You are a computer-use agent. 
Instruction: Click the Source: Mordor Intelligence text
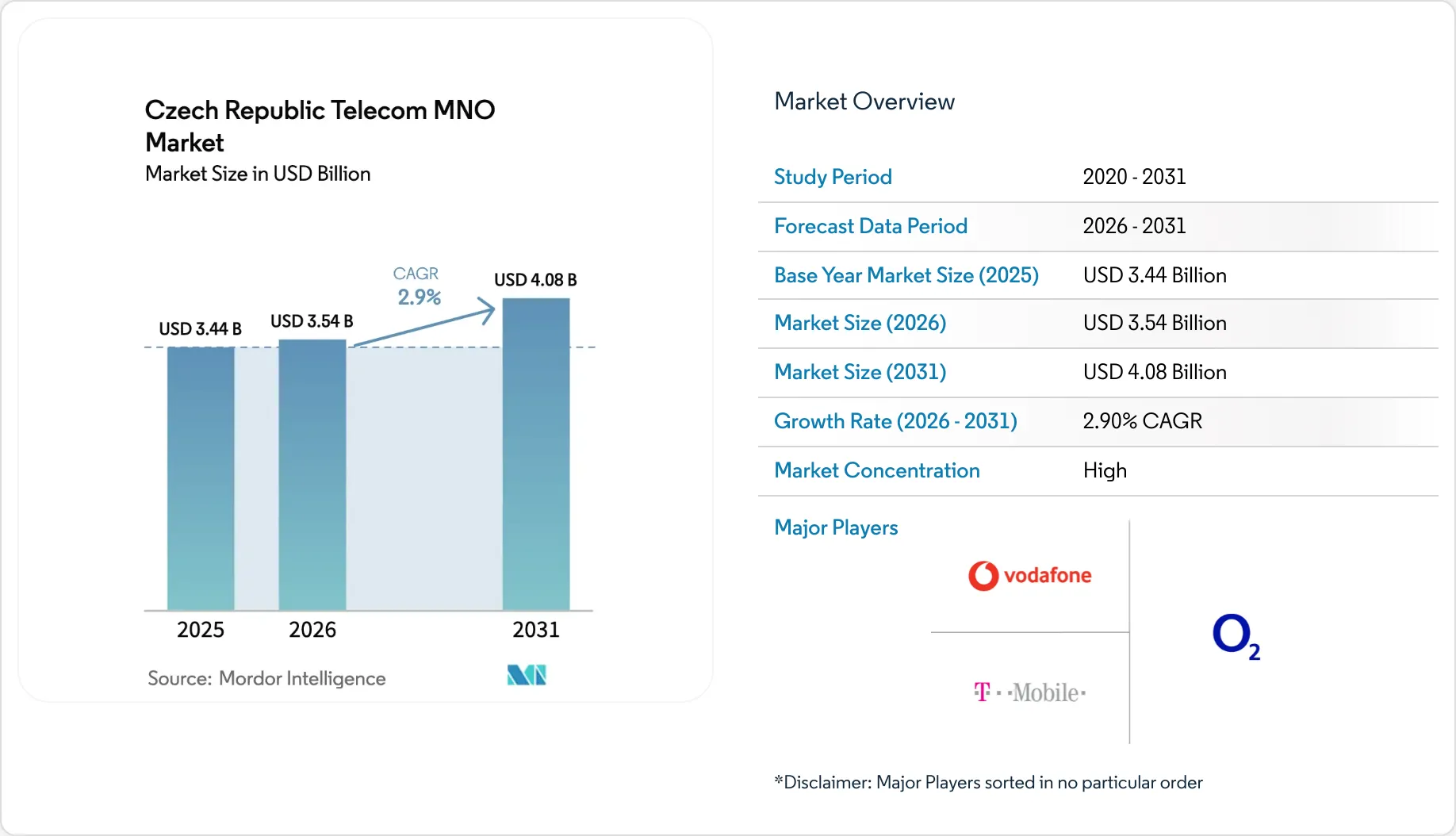coord(266,678)
